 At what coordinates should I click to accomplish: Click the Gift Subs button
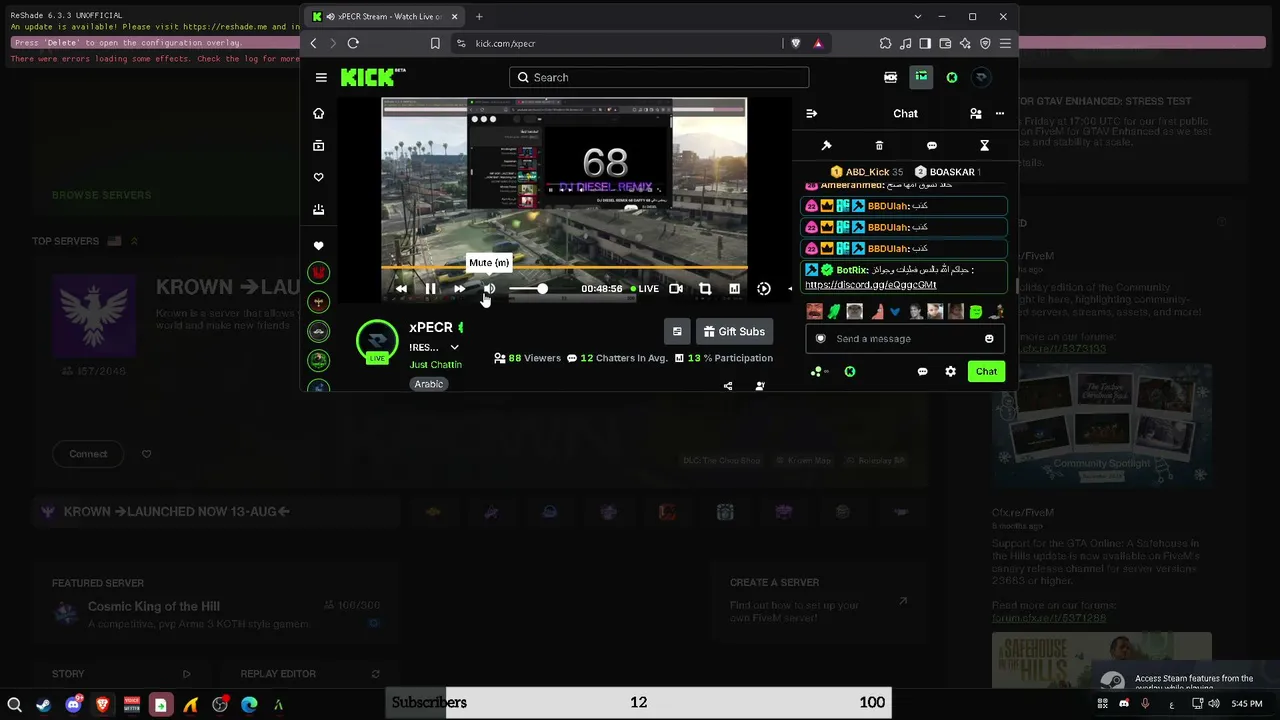[x=734, y=332]
